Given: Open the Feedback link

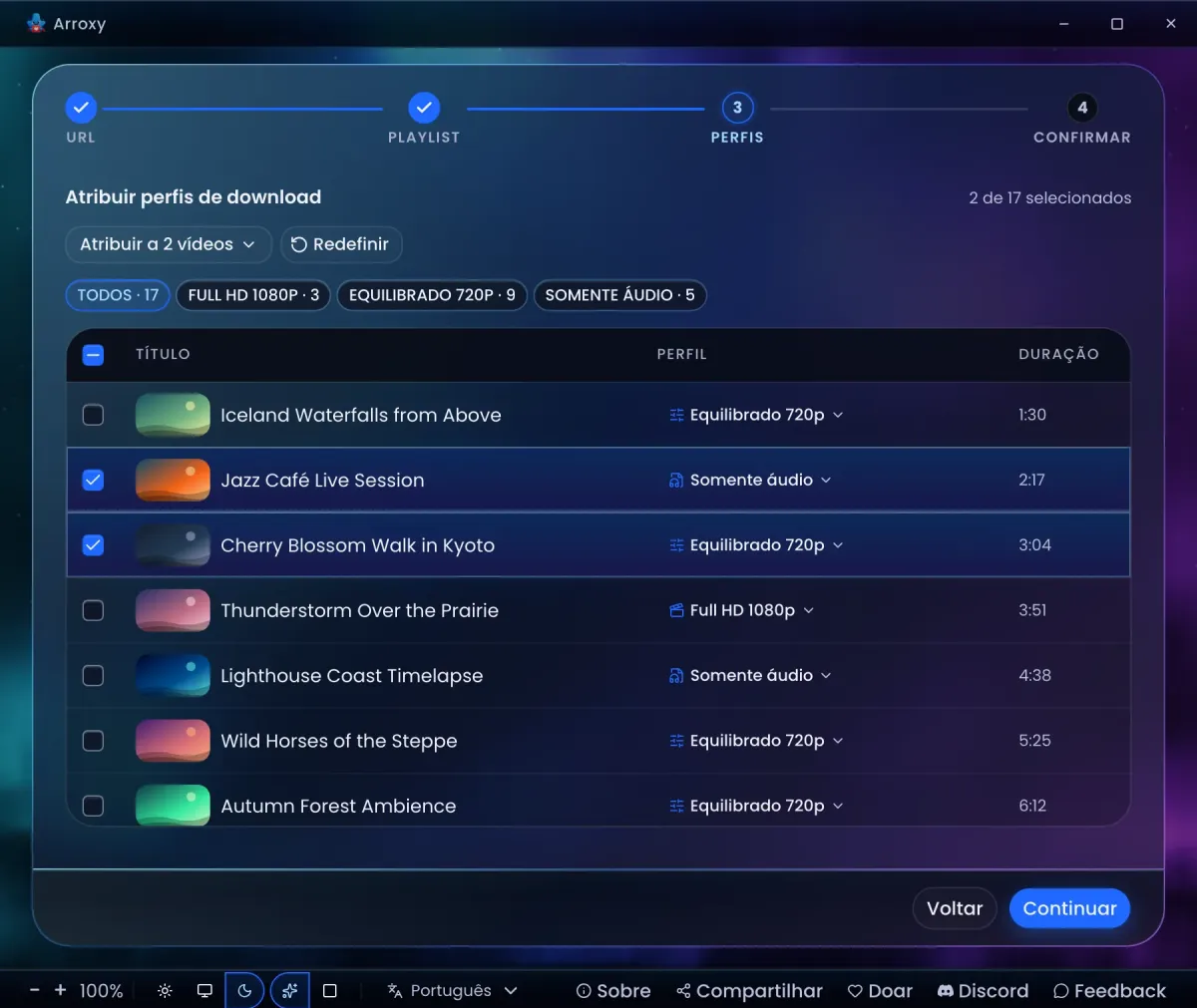Looking at the screenshot, I should click(x=1109, y=991).
